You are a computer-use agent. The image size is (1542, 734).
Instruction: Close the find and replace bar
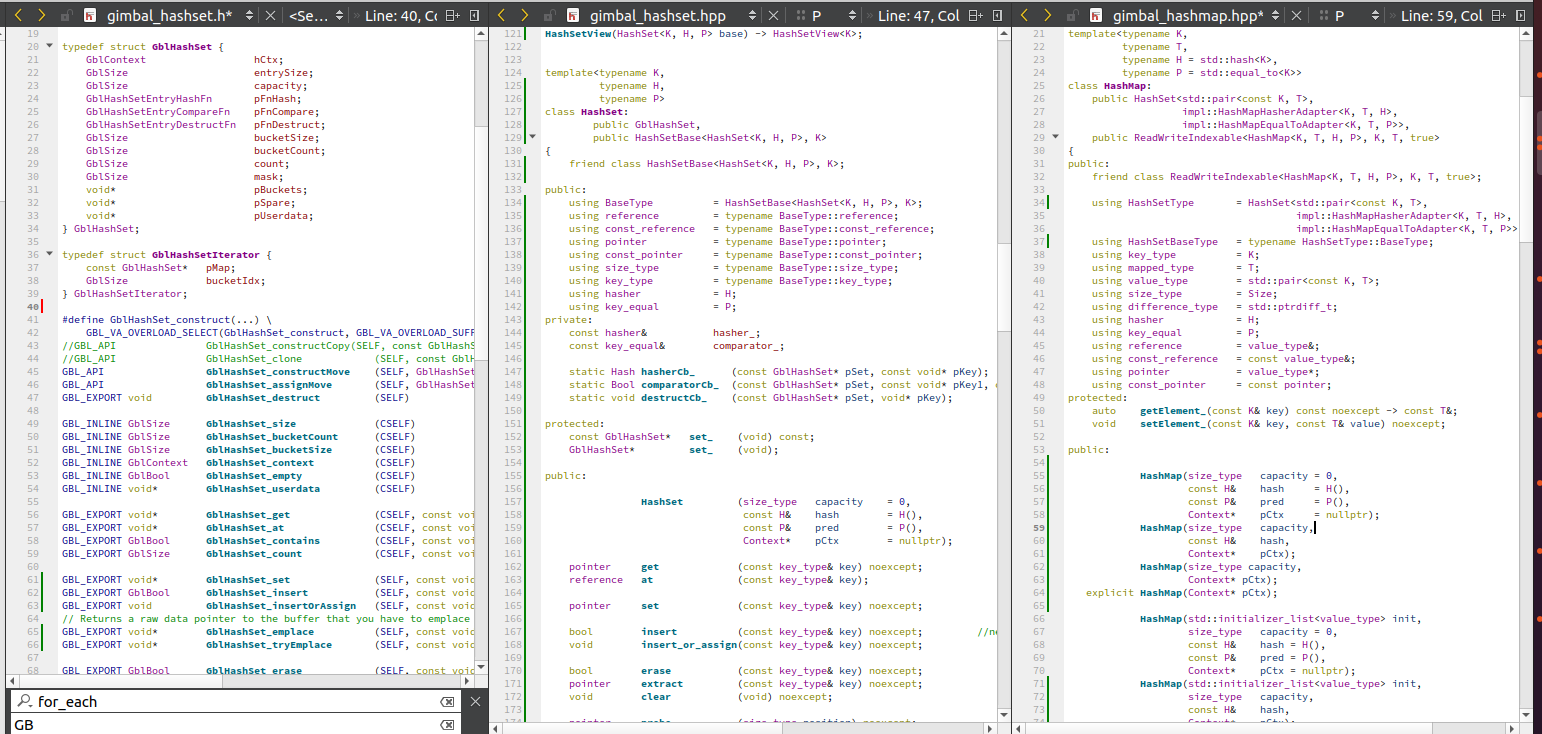pos(475,702)
